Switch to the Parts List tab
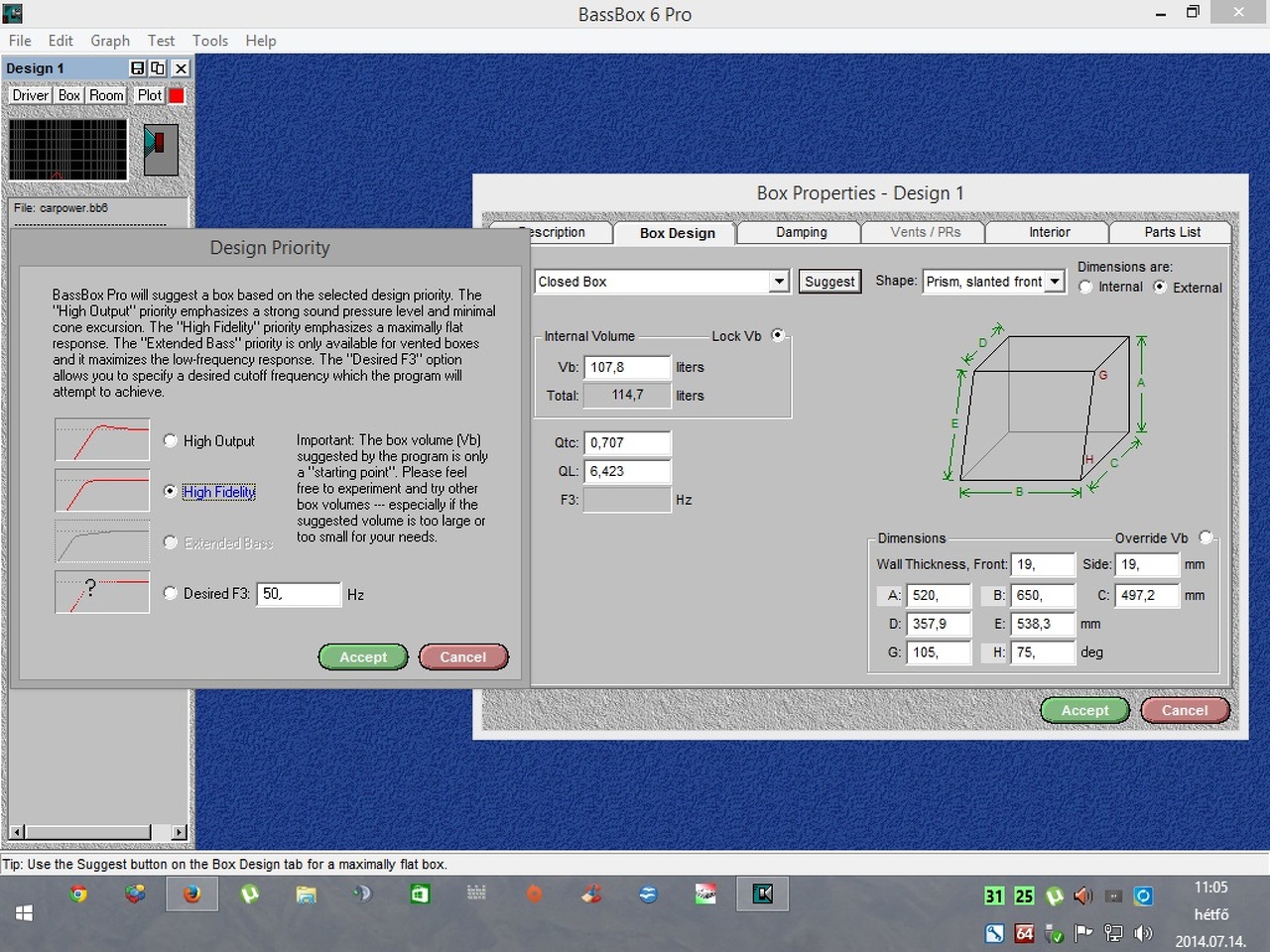 point(1172,232)
